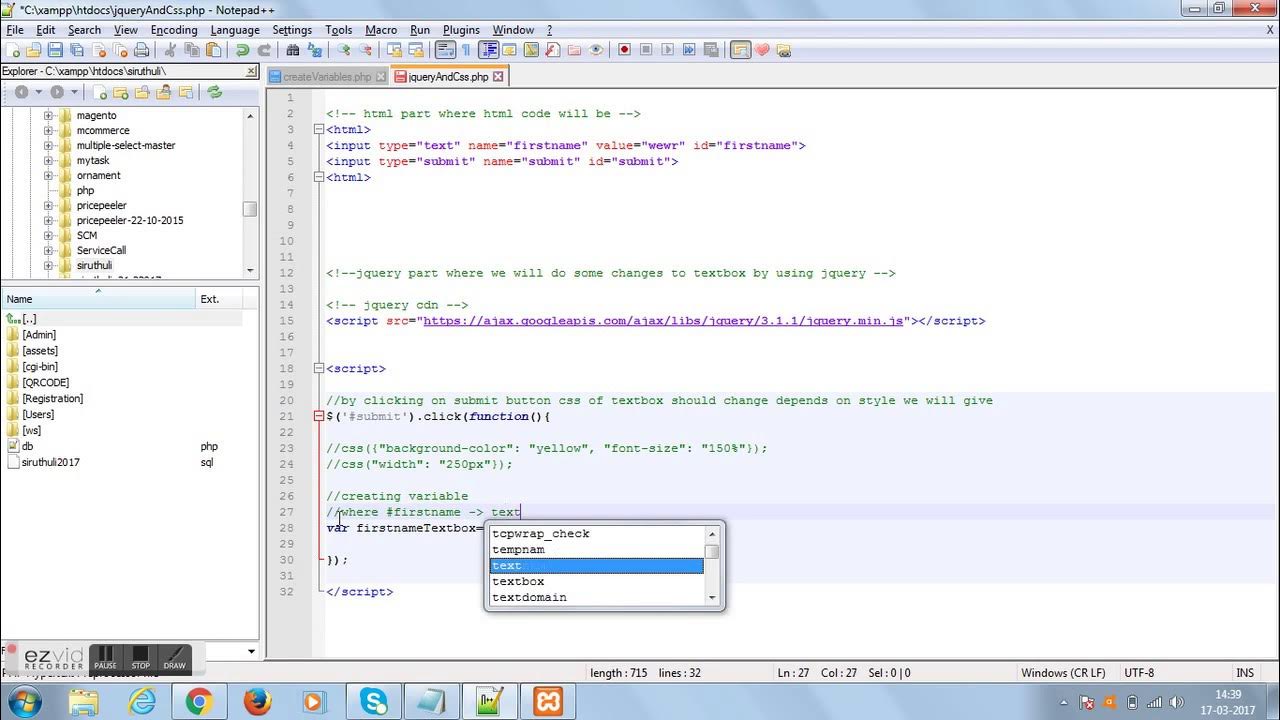Click the Copy toolbar icon
Screen dimensions: 1280x720
193,50
